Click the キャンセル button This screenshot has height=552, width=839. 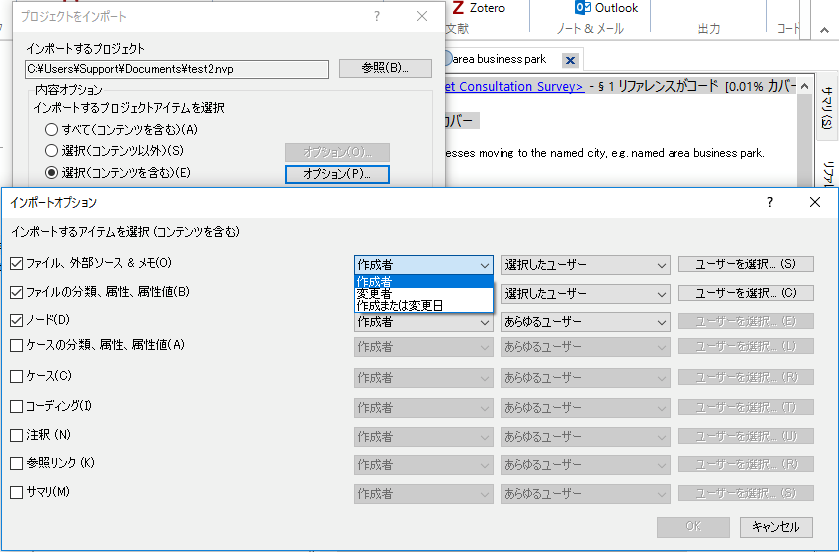coord(776,527)
